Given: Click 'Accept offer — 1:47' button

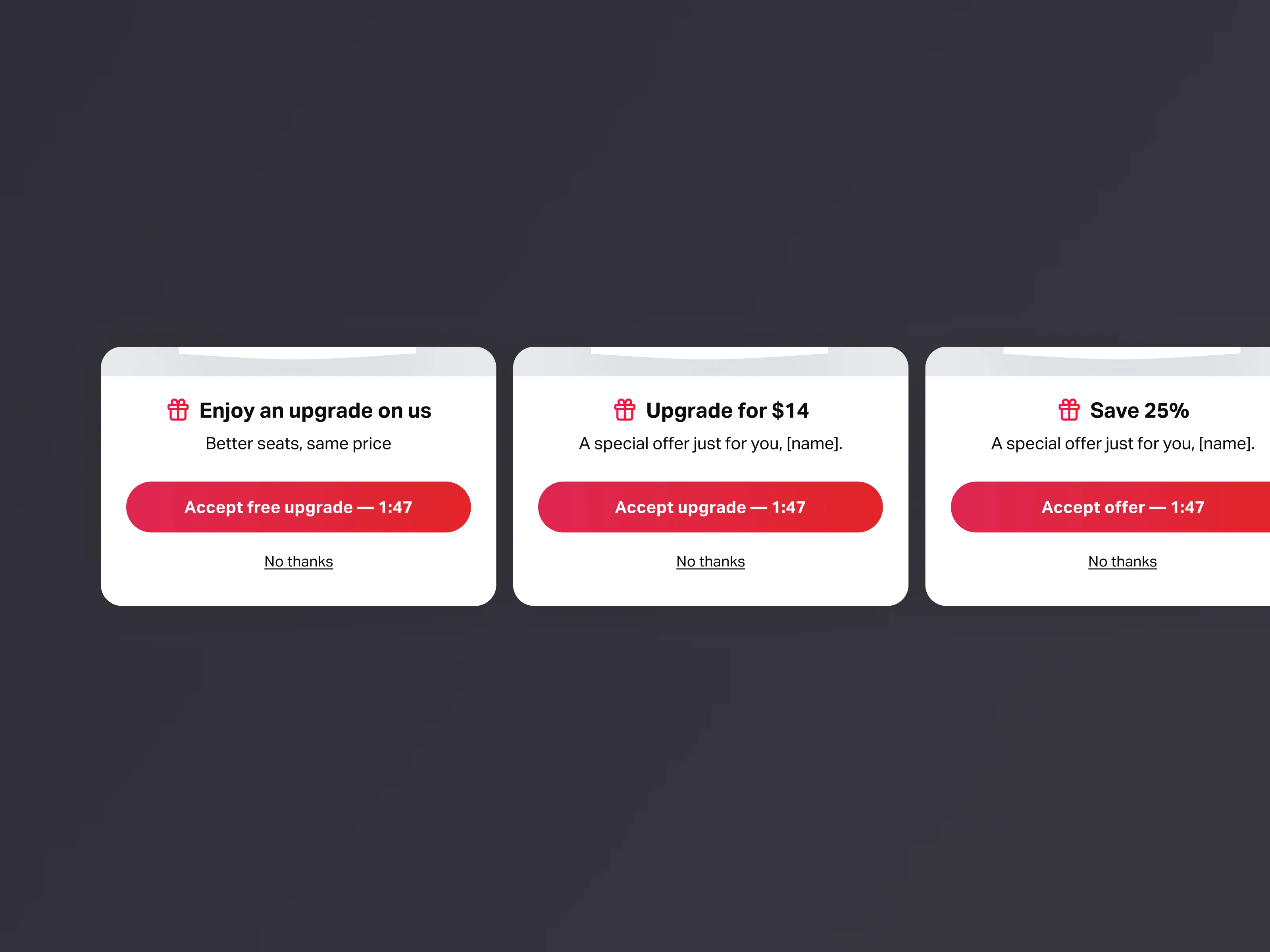Looking at the screenshot, I should [x=1110, y=507].
